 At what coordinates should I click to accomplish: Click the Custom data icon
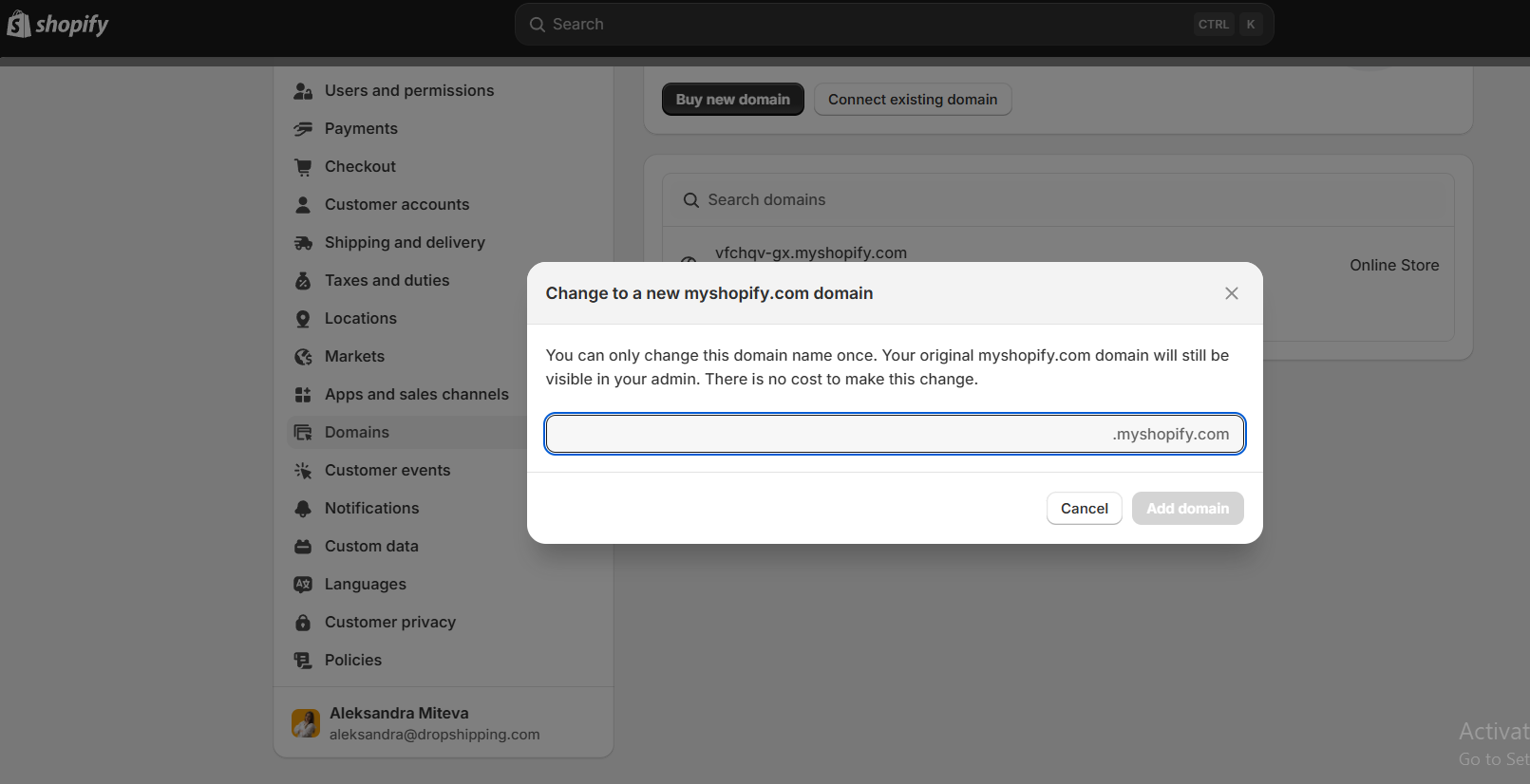[303, 547]
